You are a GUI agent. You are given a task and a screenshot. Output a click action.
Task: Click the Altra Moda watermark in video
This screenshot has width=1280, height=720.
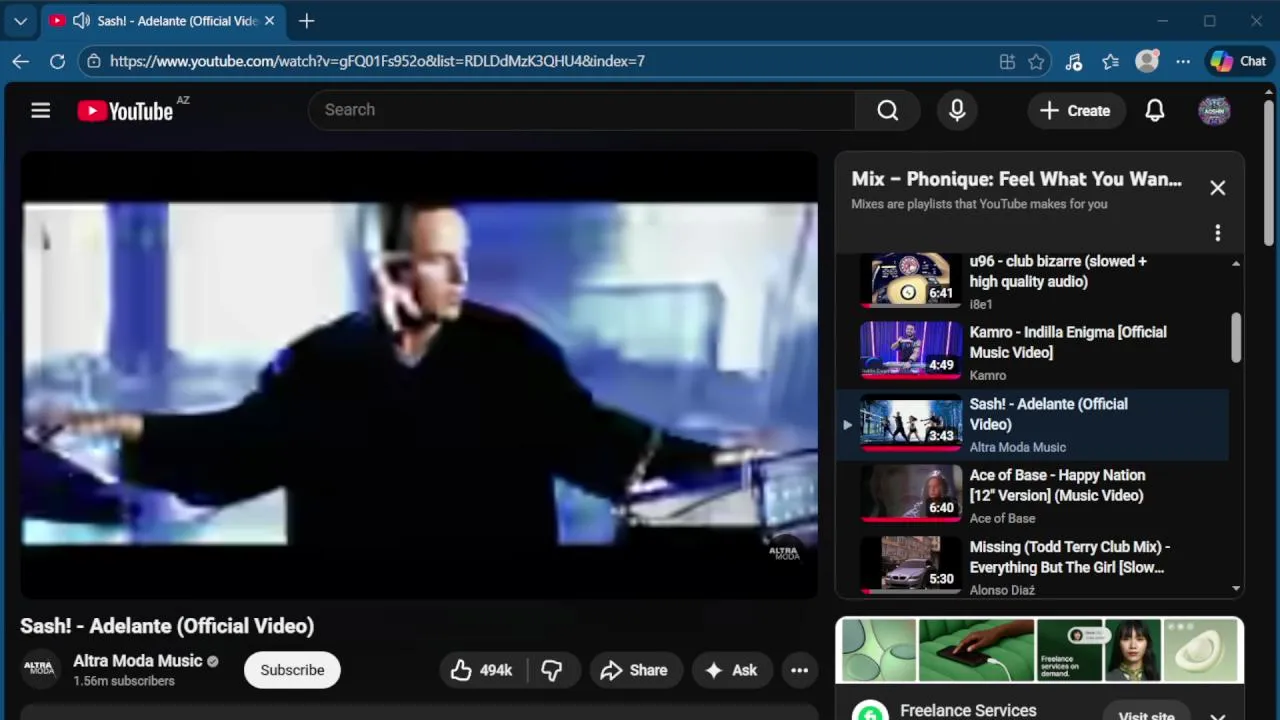tap(783, 551)
